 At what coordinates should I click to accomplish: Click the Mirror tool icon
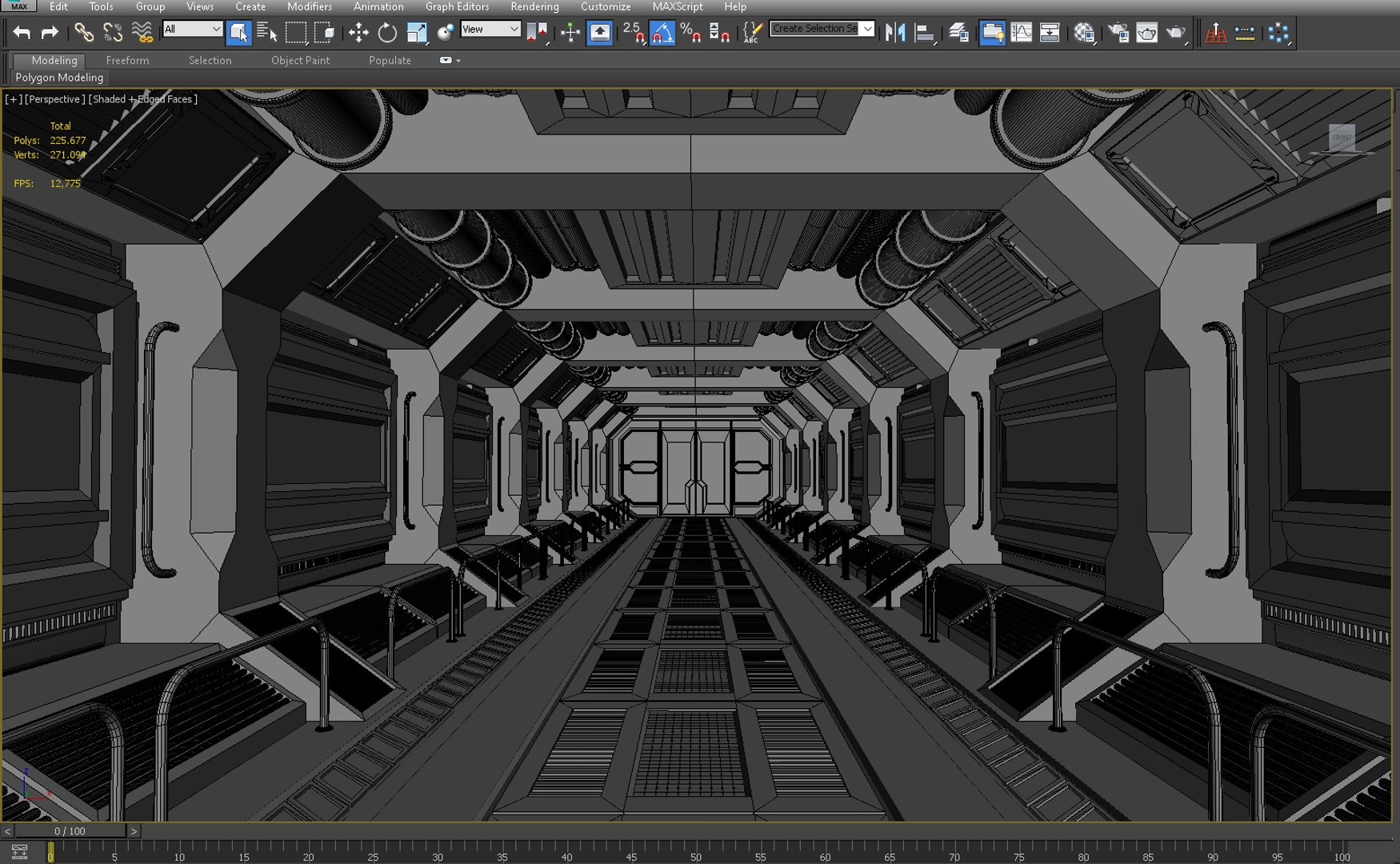(895, 33)
